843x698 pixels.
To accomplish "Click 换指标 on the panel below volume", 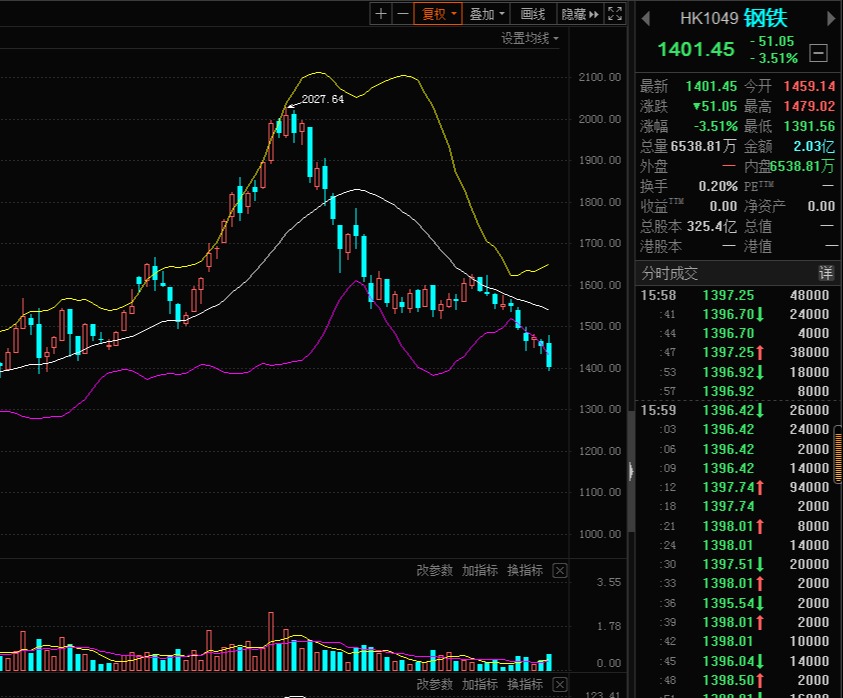I will click(x=525, y=685).
